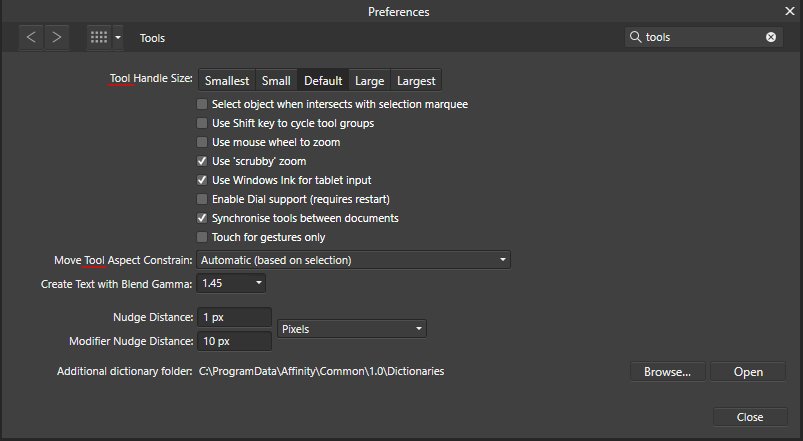Click the Nudge Distance field

tap(234, 317)
